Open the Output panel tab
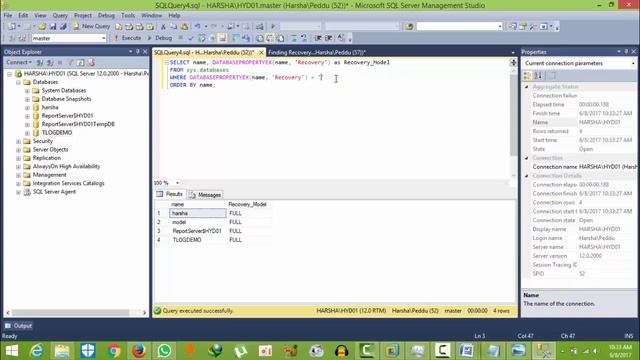Screen dimensions: 640x360 (x=18, y=326)
